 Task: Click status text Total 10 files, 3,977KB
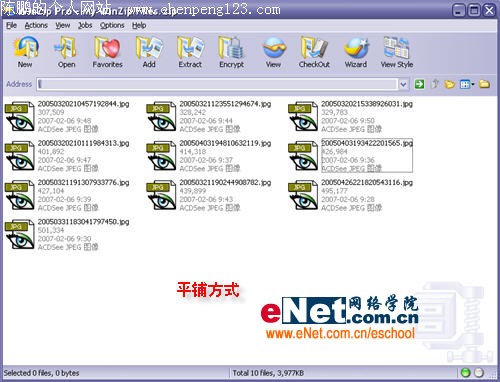[x=268, y=373]
